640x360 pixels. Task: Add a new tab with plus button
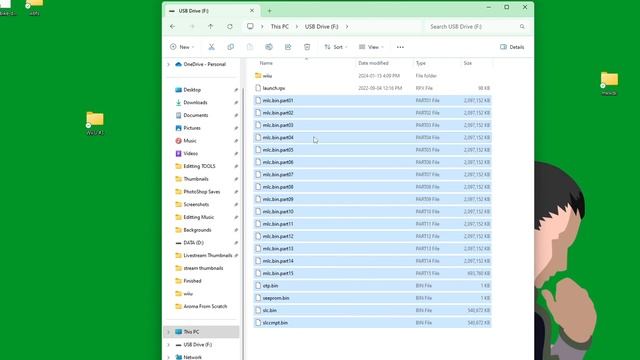[x=269, y=11]
